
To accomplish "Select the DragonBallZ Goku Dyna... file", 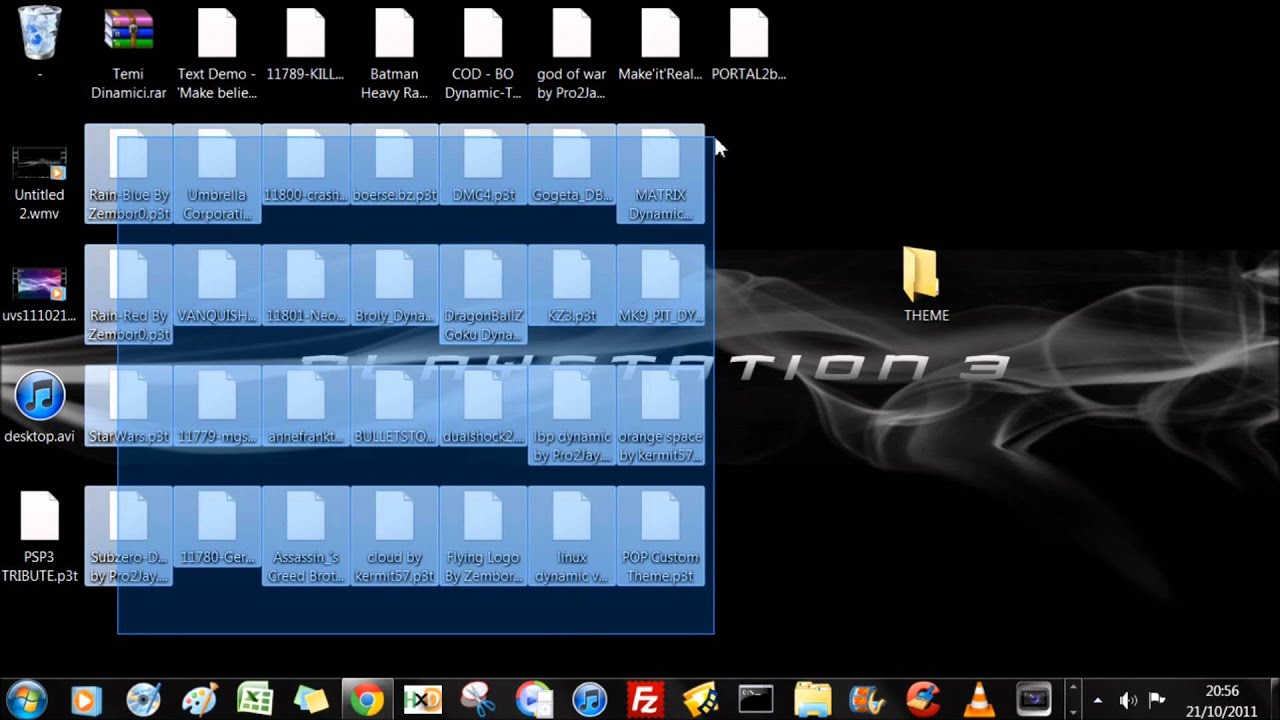I will point(483,295).
